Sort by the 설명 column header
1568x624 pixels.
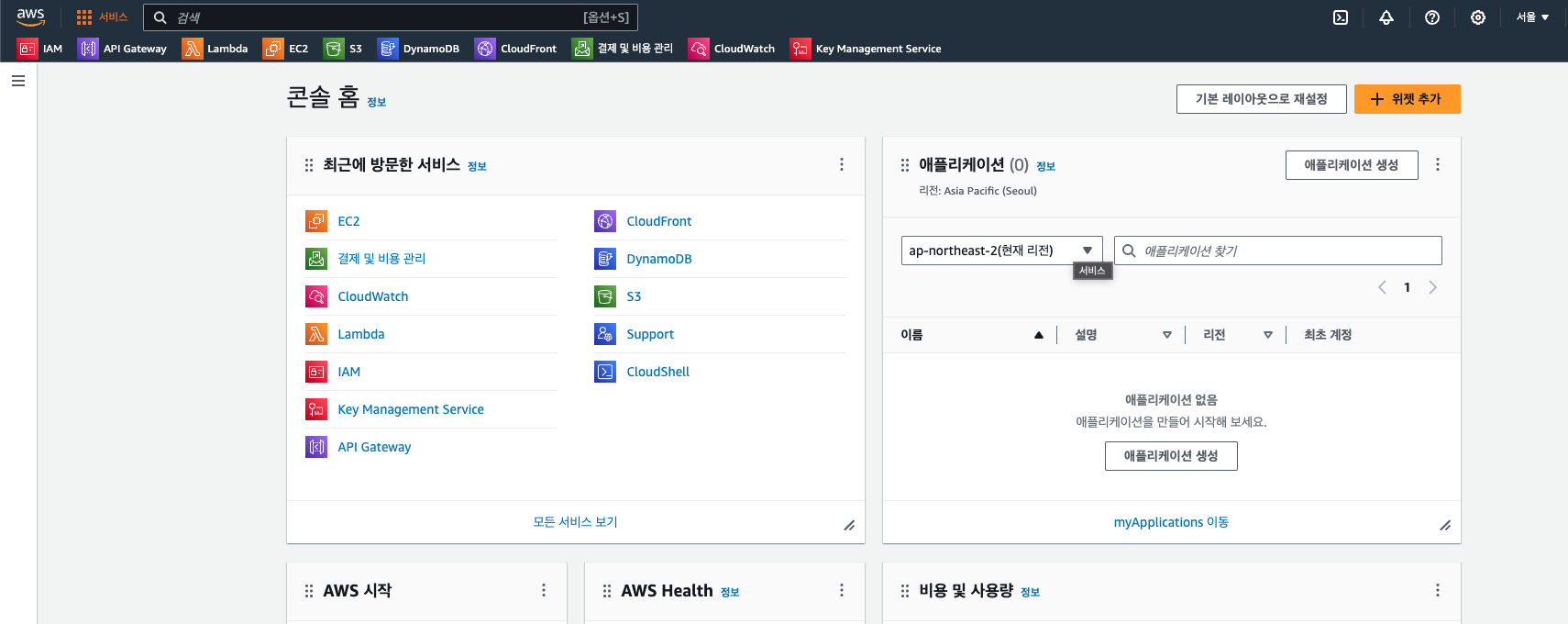coord(1123,335)
